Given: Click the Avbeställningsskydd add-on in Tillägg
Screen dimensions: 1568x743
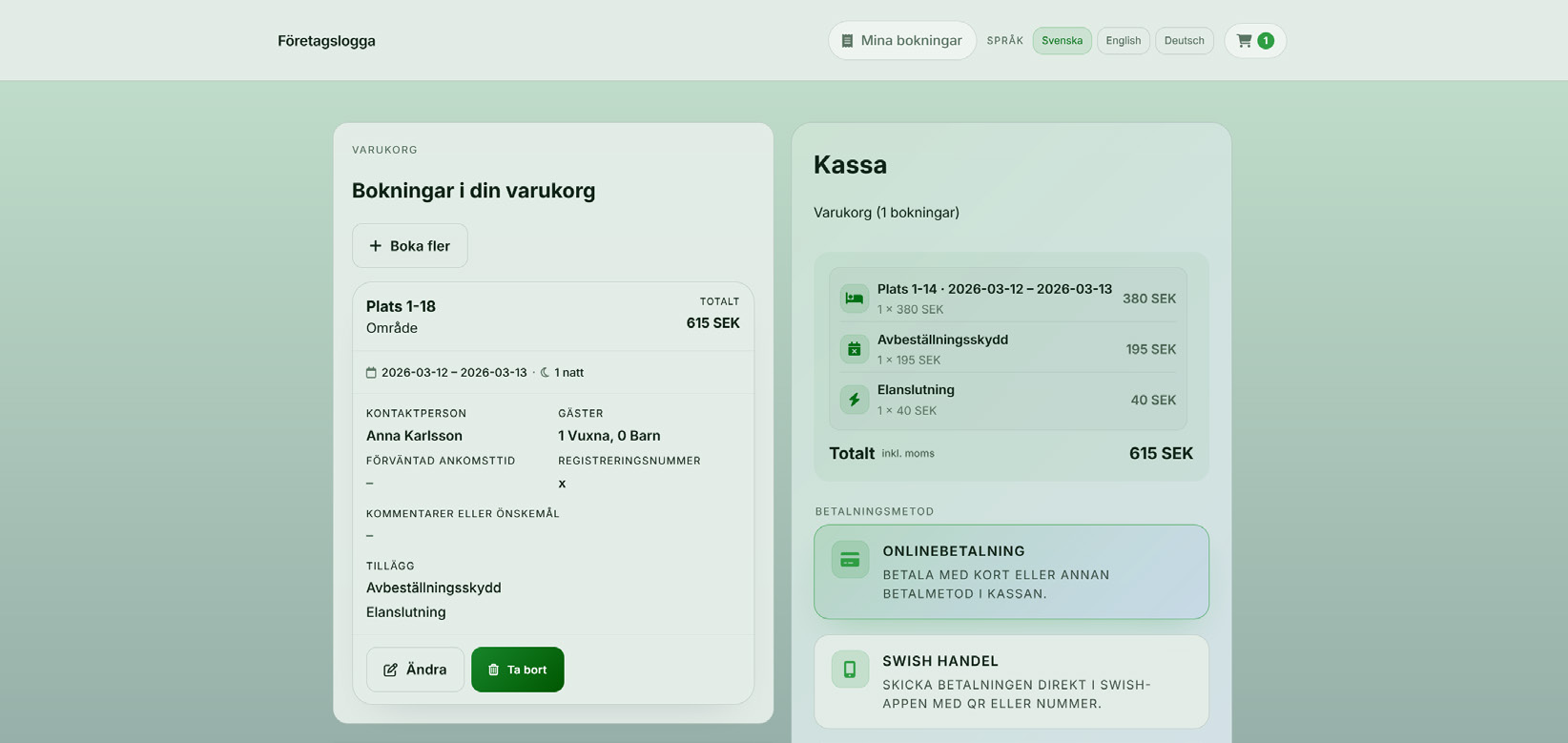Looking at the screenshot, I should point(433,588).
